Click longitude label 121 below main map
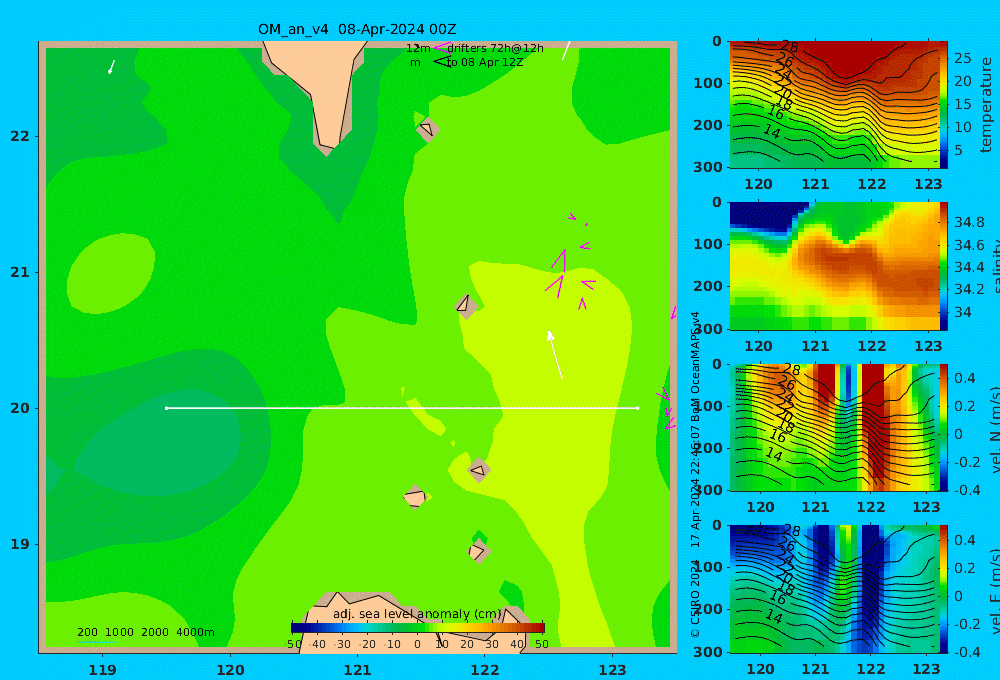Image resolution: width=1000 pixels, height=680 pixels. pos(358,670)
